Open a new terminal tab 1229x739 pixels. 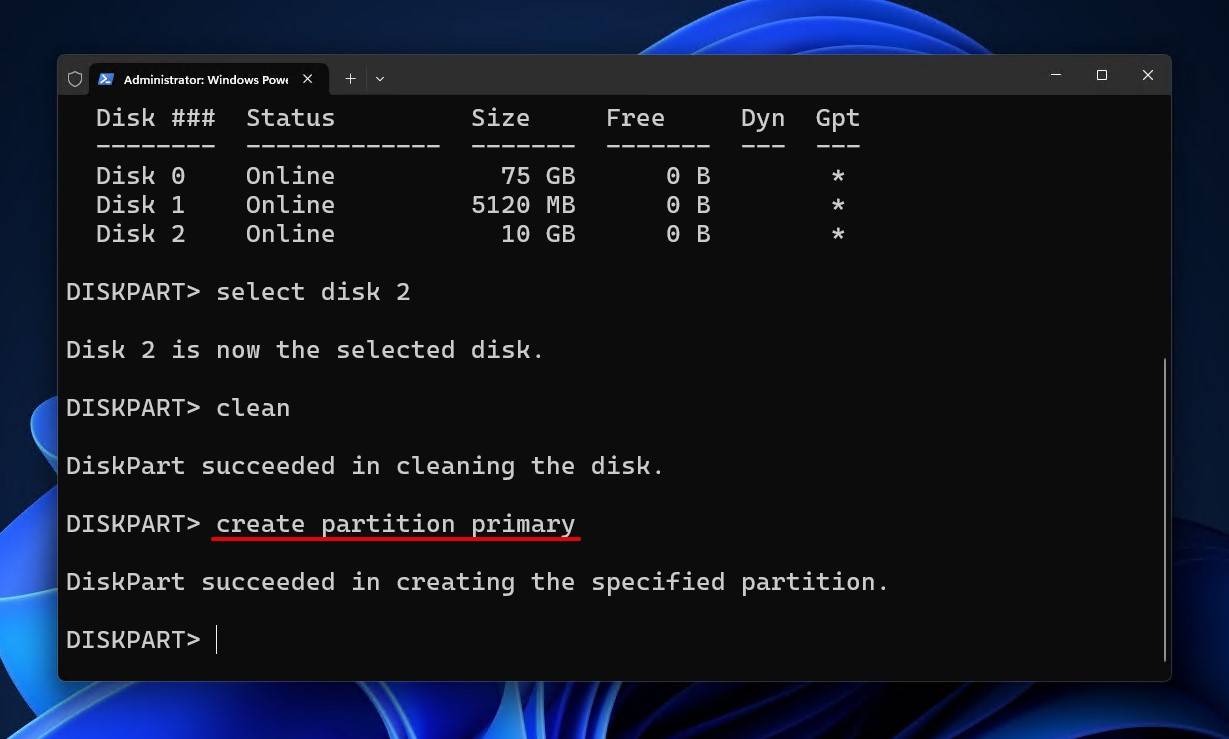(x=350, y=78)
